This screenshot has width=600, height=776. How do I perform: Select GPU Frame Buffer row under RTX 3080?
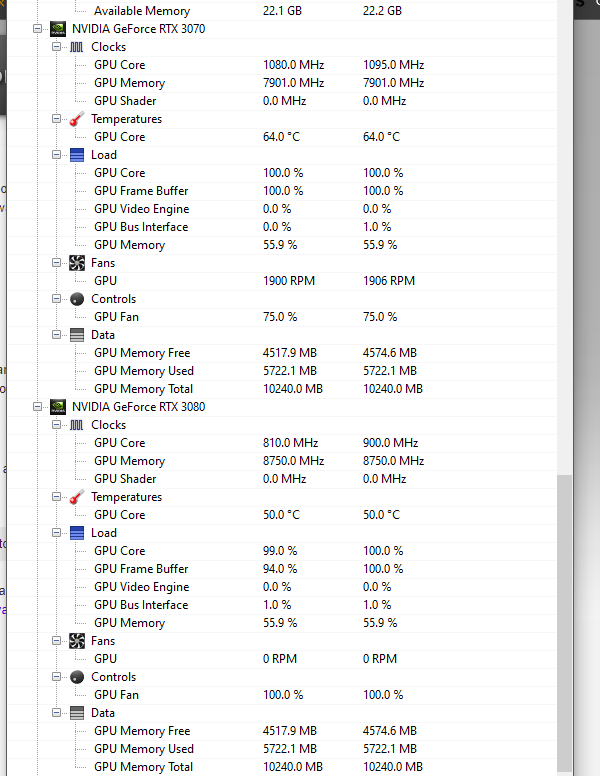coord(282,569)
